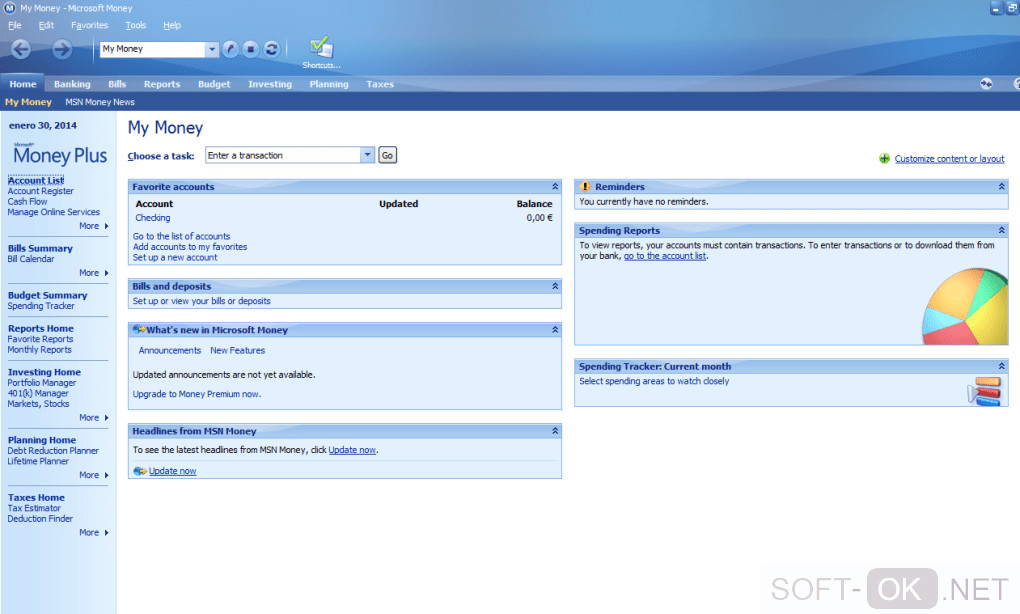Click the What's new section icon
The width and height of the screenshot is (1020, 614).
pos(139,330)
